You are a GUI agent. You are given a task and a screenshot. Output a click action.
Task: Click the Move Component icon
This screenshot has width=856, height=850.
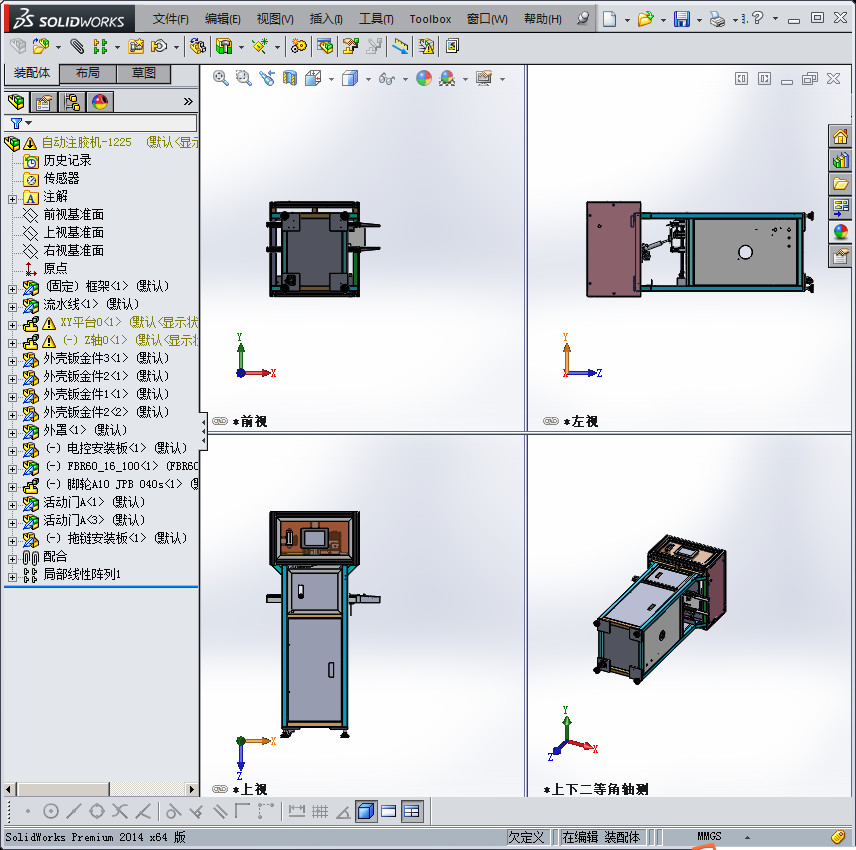pos(159,46)
